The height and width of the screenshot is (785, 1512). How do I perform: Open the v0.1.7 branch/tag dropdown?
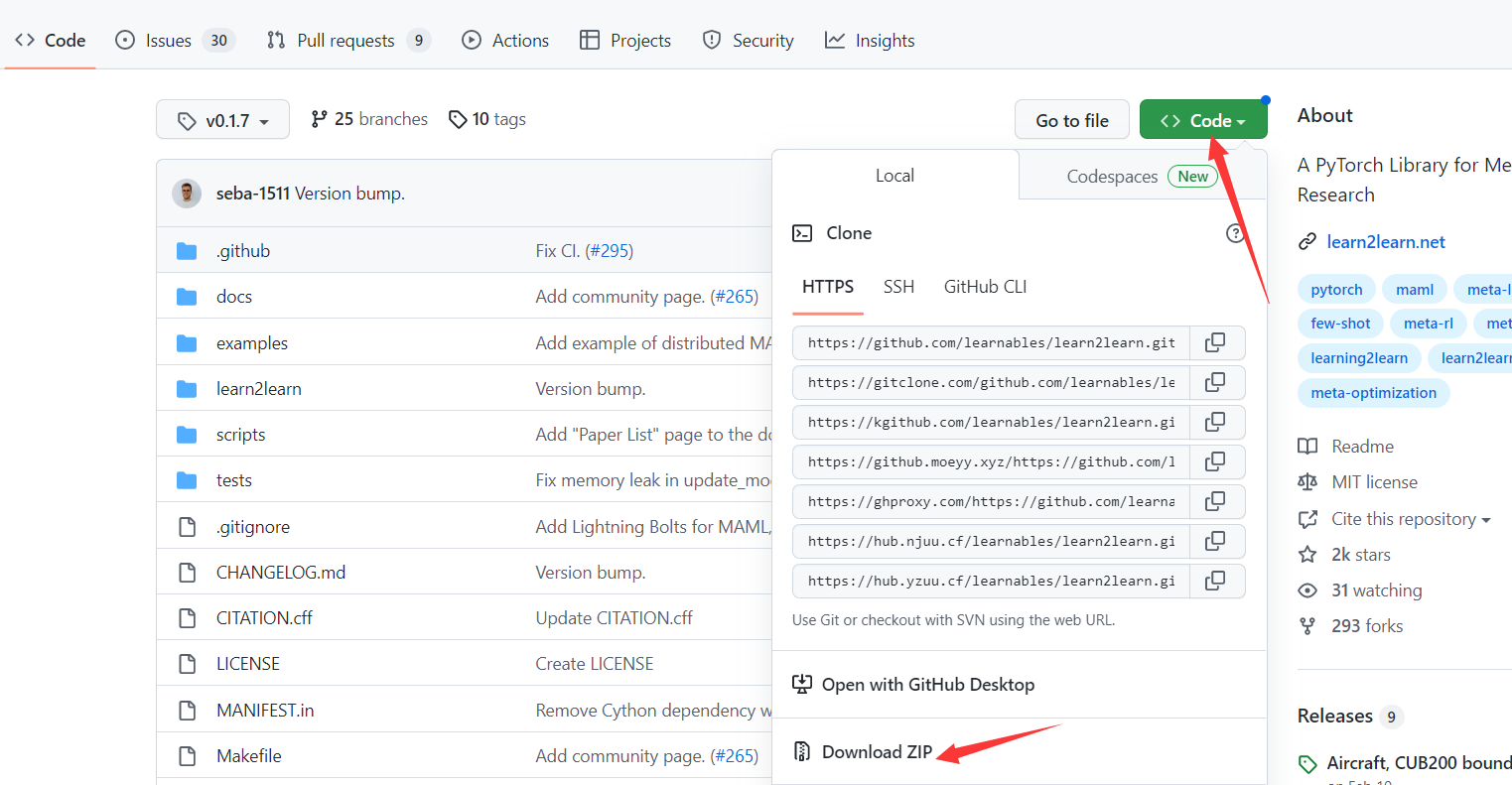222,120
